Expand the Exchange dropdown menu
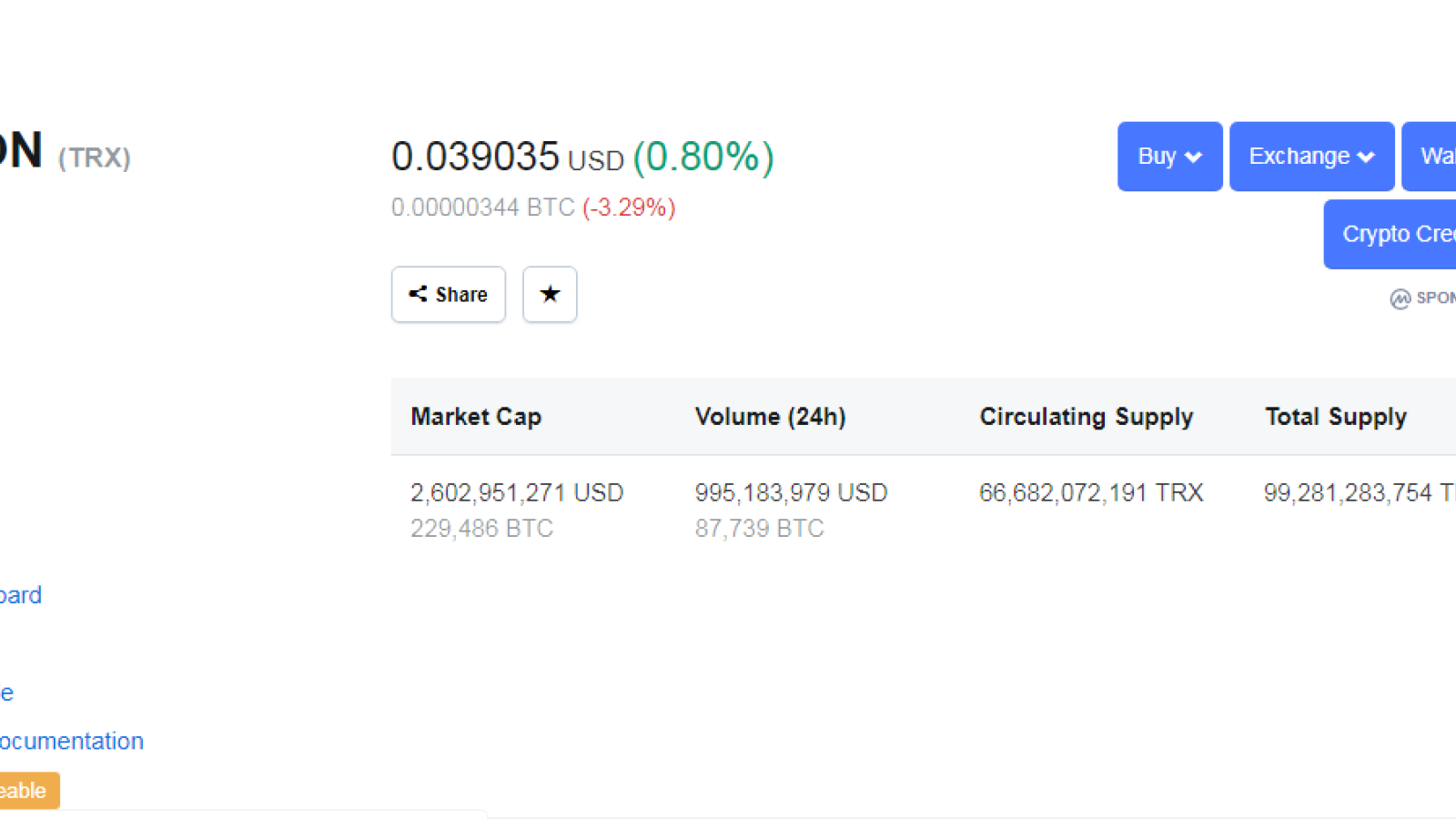This screenshot has width=1456, height=819. [x=1311, y=157]
